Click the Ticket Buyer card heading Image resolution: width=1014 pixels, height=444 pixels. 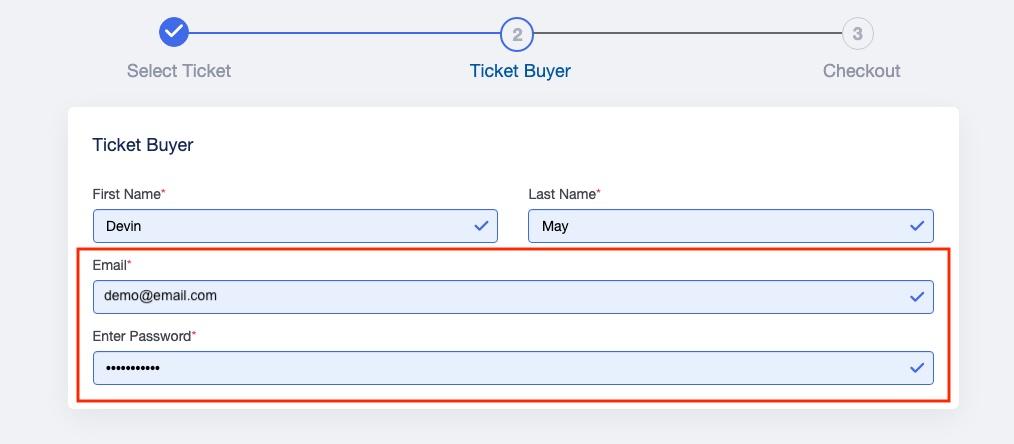point(143,145)
